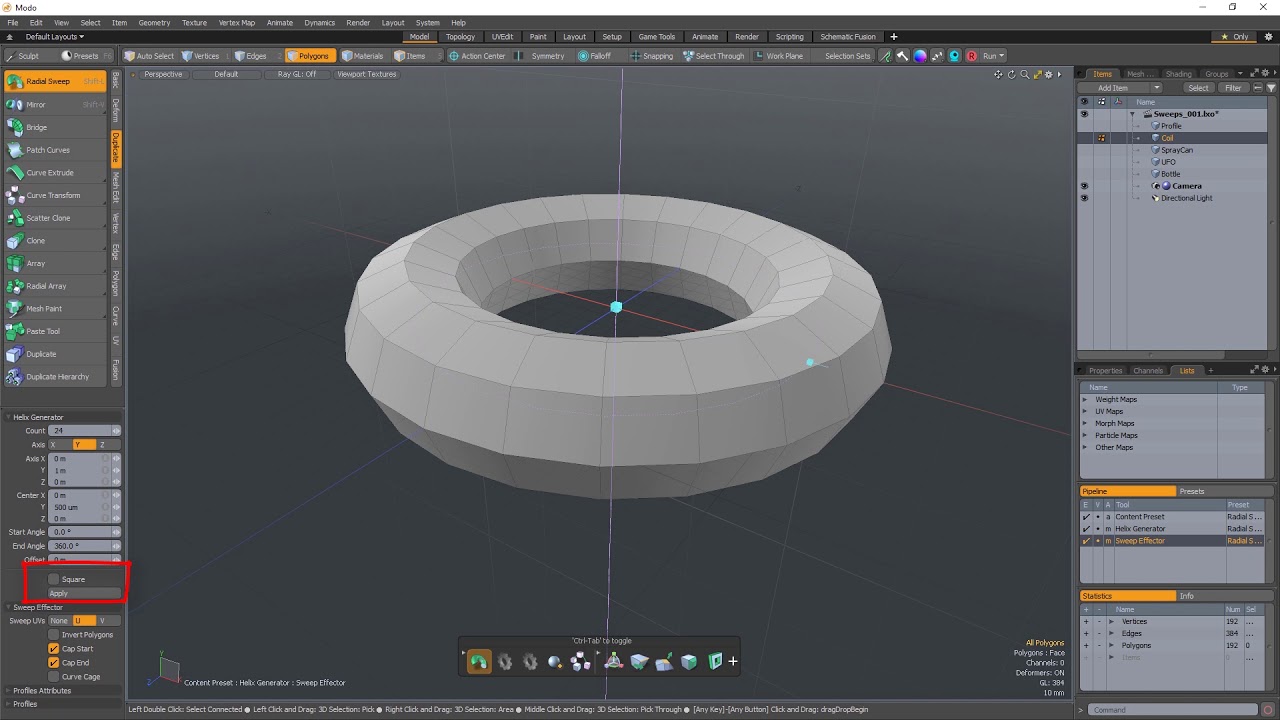Click the Apply button
The image size is (1280, 720).
85,593
